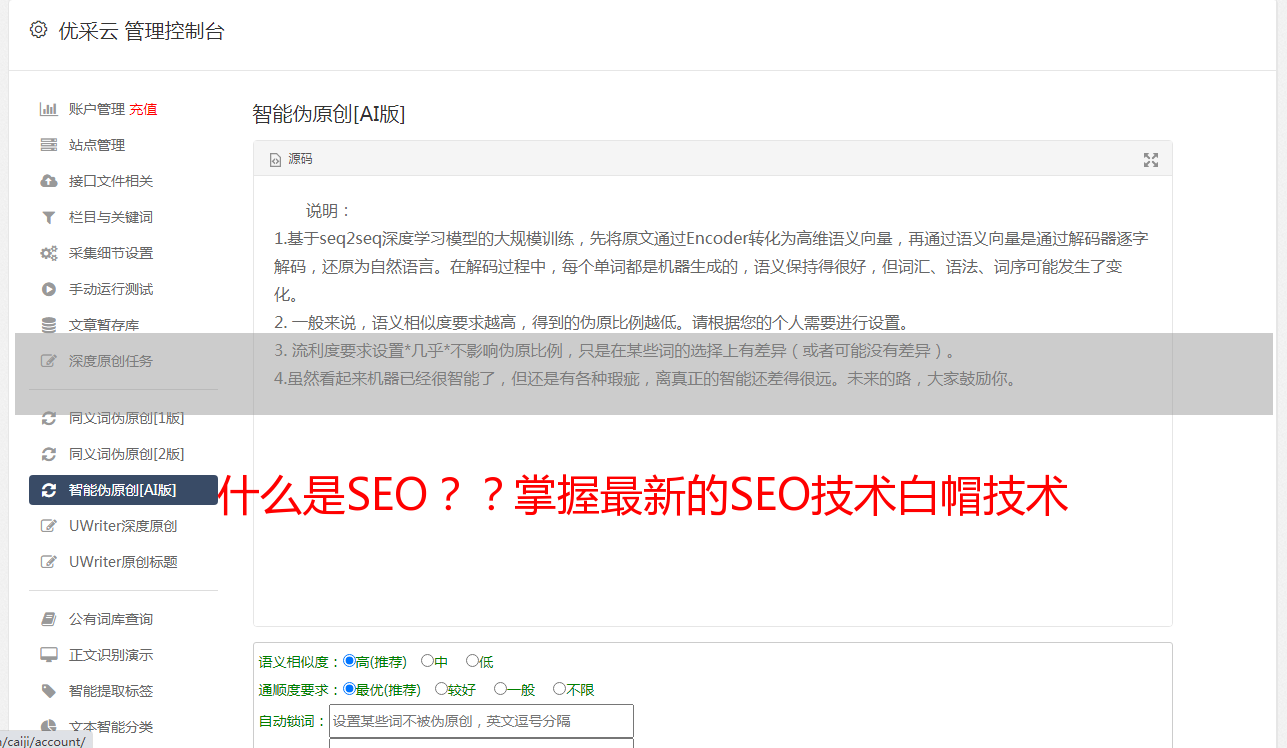This screenshot has width=1287, height=748.
Task: Click the editor line starting 2. 一般来说
Action: tap(592, 323)
